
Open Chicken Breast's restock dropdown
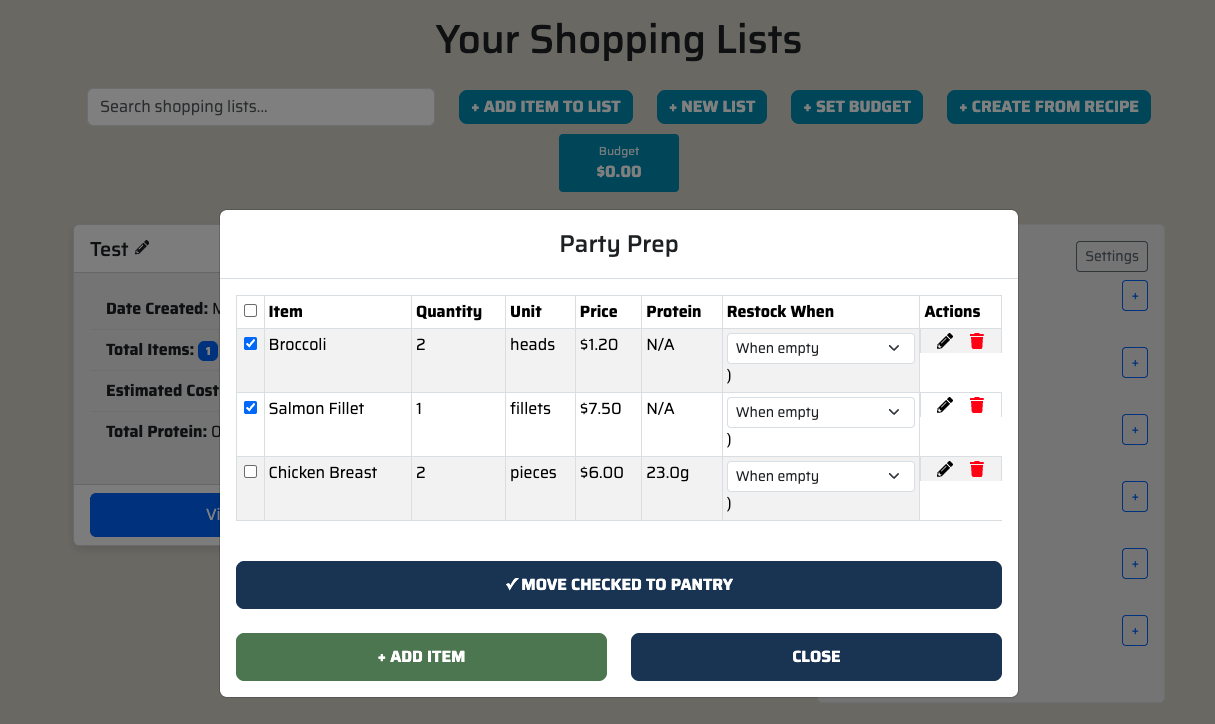pos(820,475)
